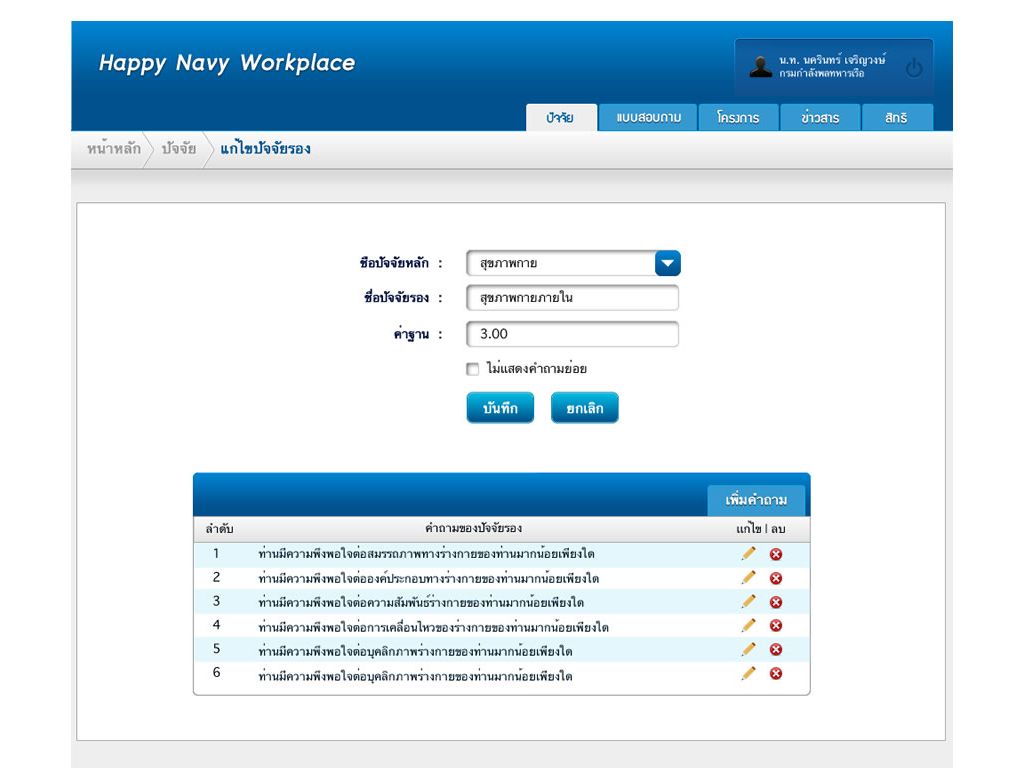Click the power logout icon

[913, 68]
